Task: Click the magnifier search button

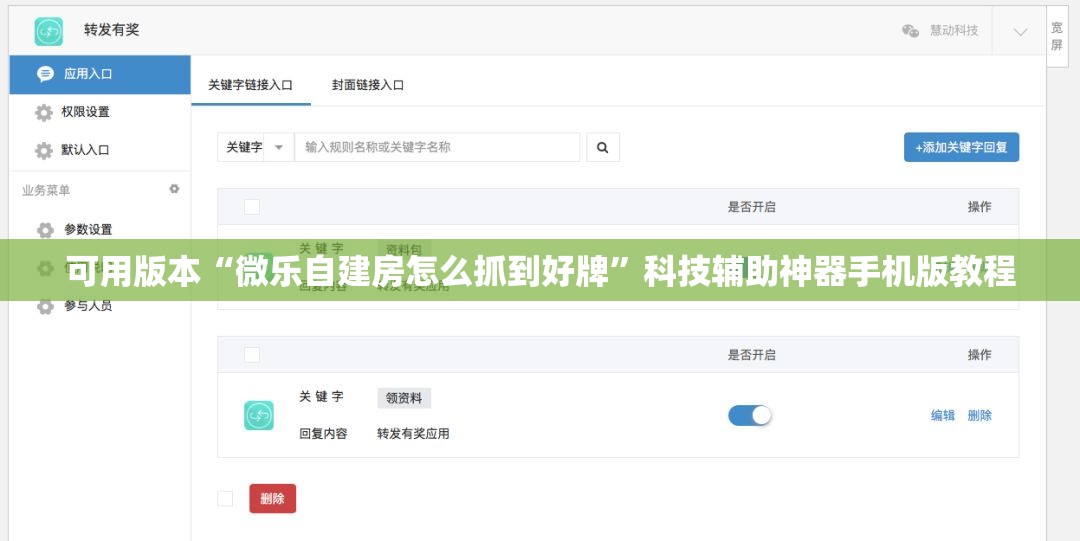Action: point(603,147)
